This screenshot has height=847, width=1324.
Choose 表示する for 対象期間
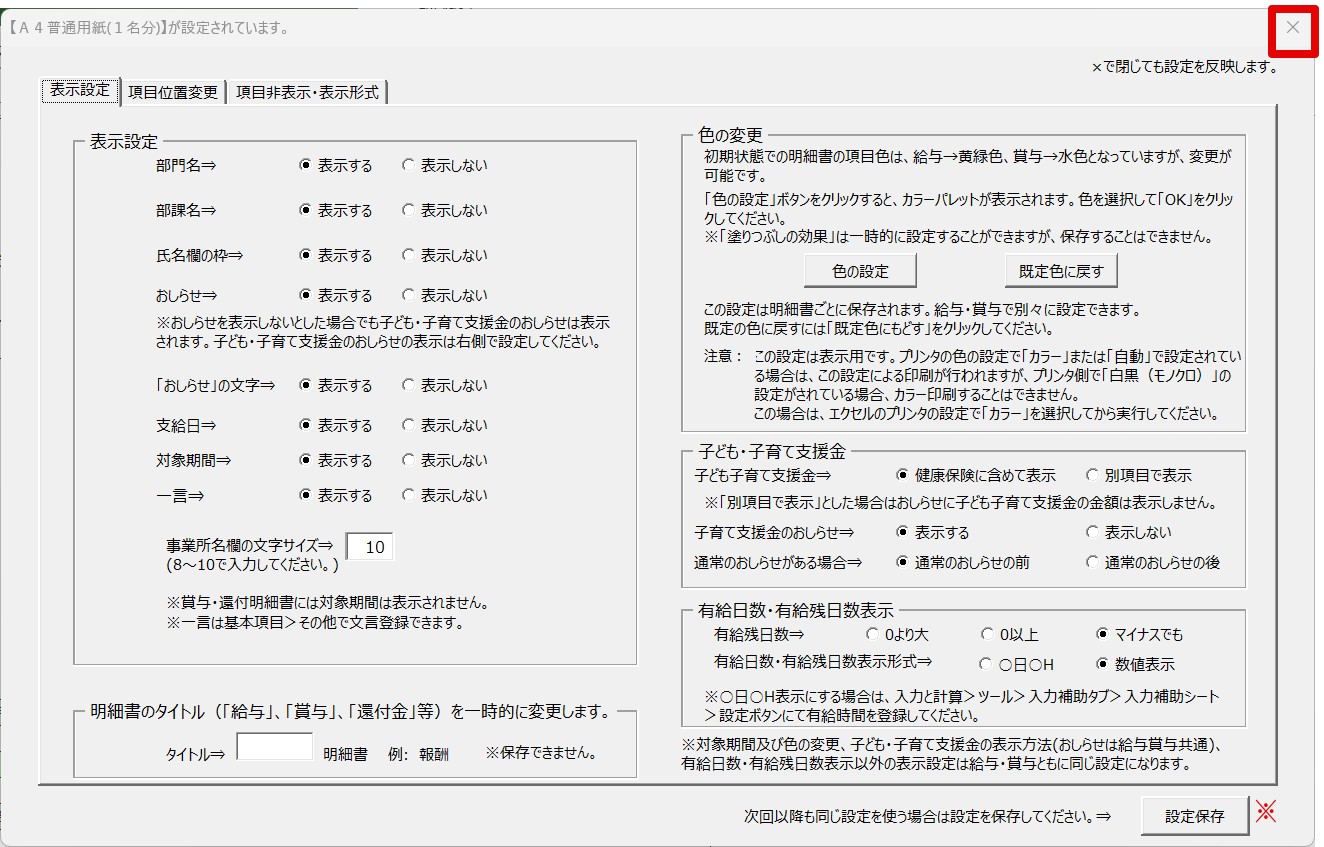[336, 461]
